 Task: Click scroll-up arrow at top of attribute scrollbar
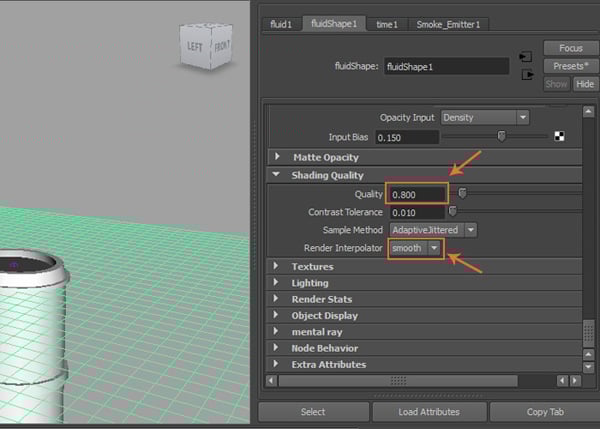[588, 112]
